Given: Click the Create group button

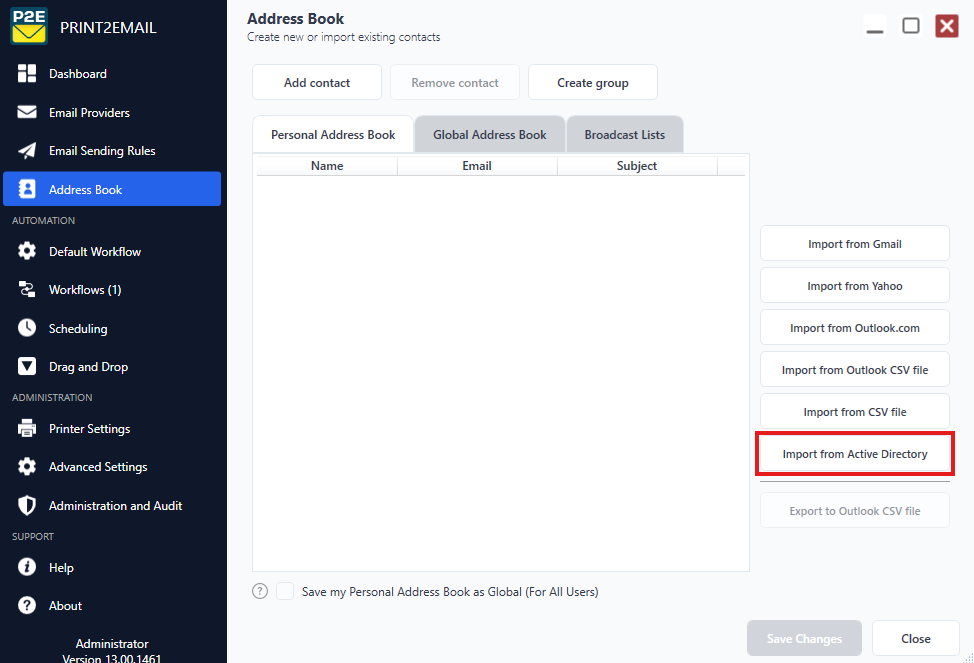Looking at the screenshot, I should tap(593, 82).
